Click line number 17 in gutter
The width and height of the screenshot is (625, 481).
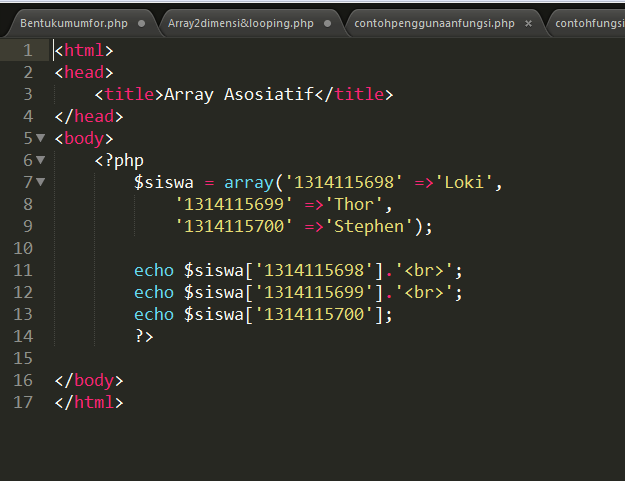pyautogui.click(x=23, y=402)
